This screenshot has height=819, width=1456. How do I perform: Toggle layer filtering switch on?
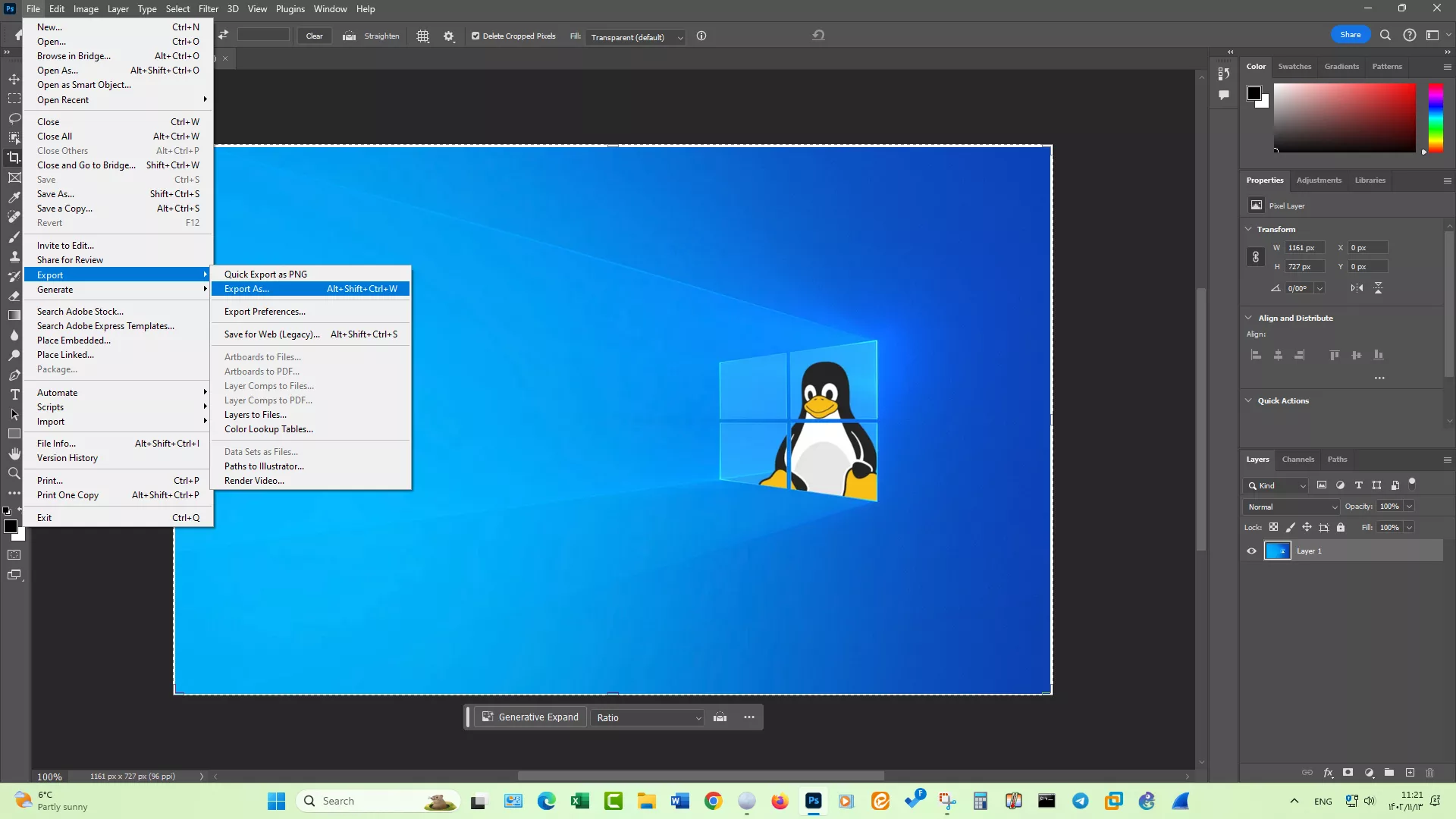1412,482
